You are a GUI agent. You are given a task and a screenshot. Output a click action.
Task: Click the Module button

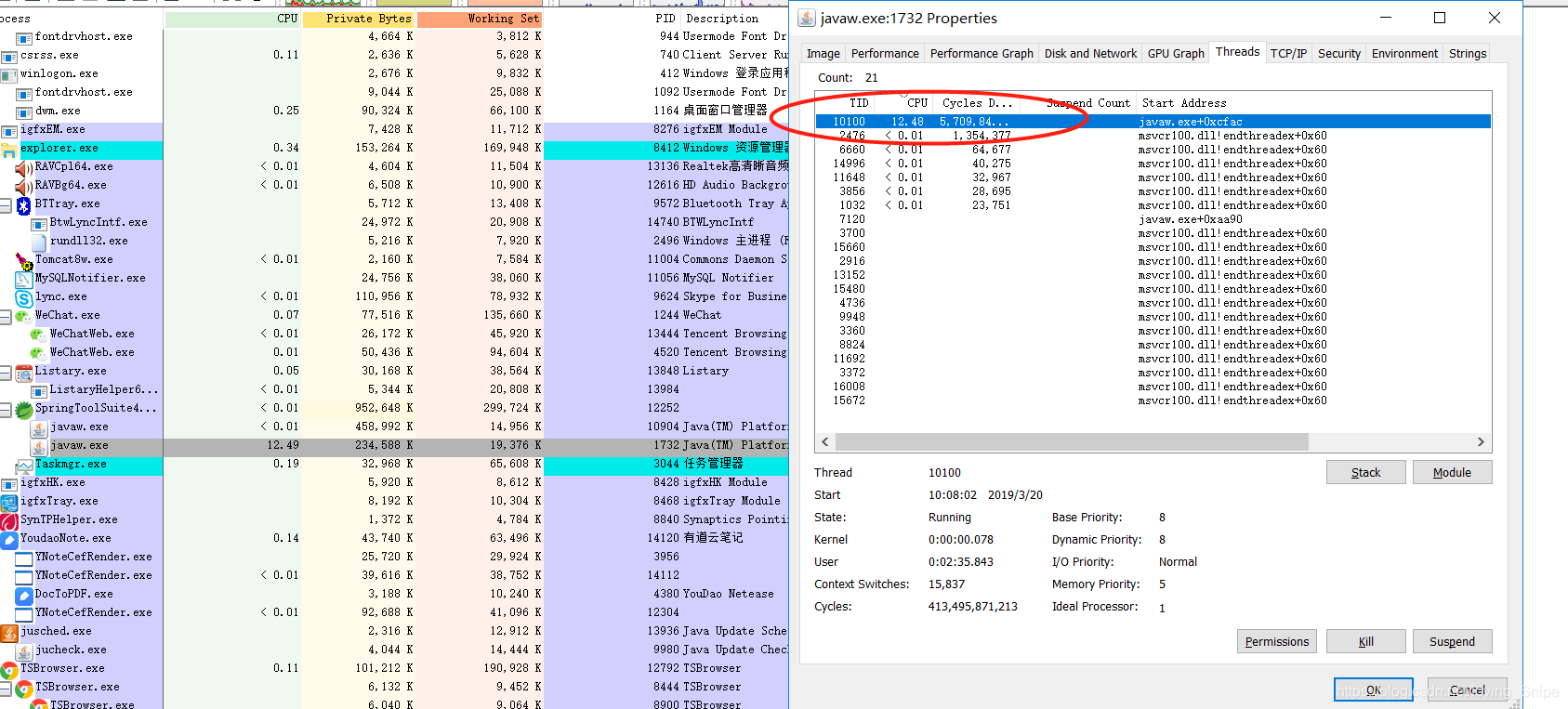(x=1452, y=472)
